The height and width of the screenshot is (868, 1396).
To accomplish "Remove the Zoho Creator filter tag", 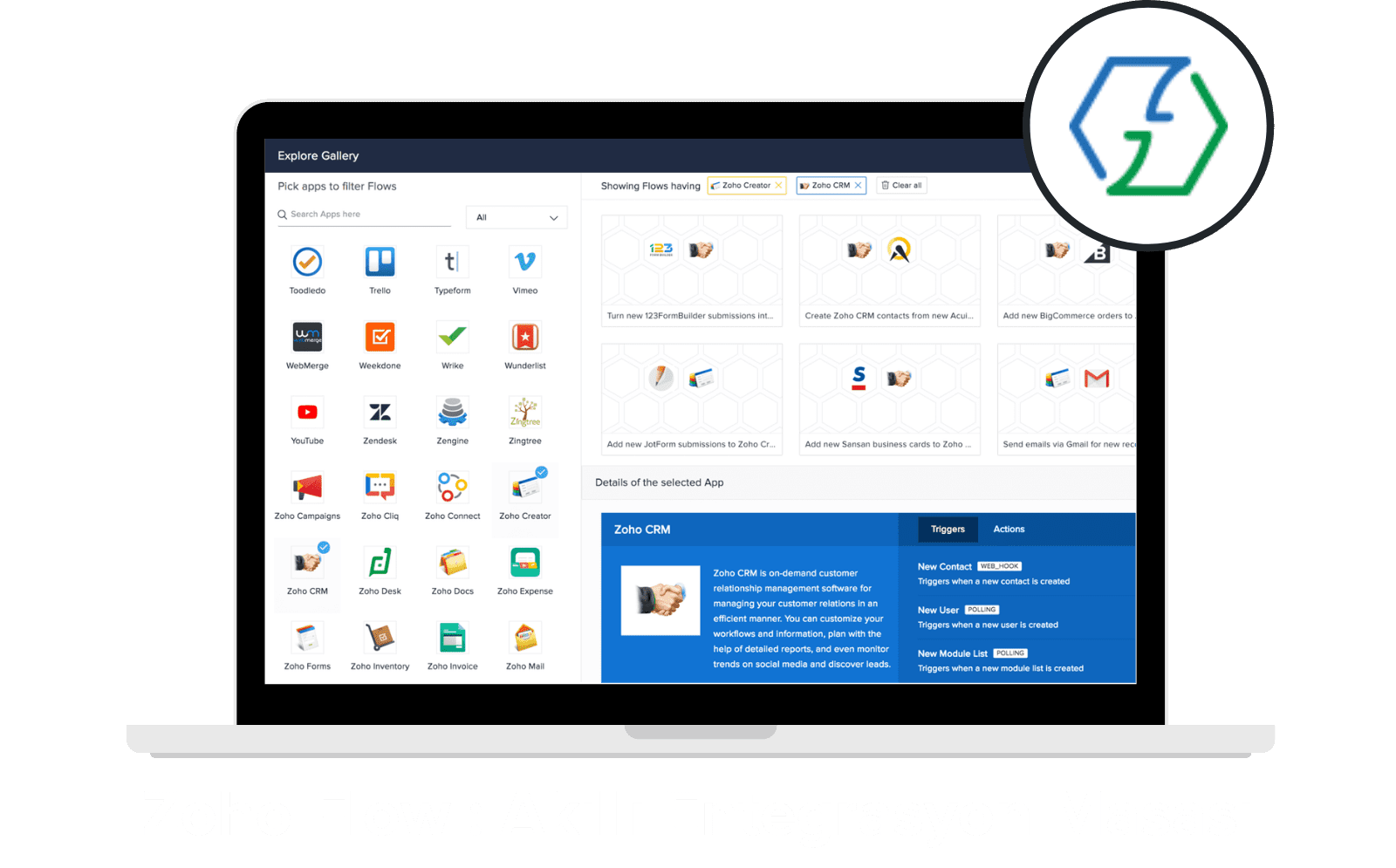I will (778, 185).
